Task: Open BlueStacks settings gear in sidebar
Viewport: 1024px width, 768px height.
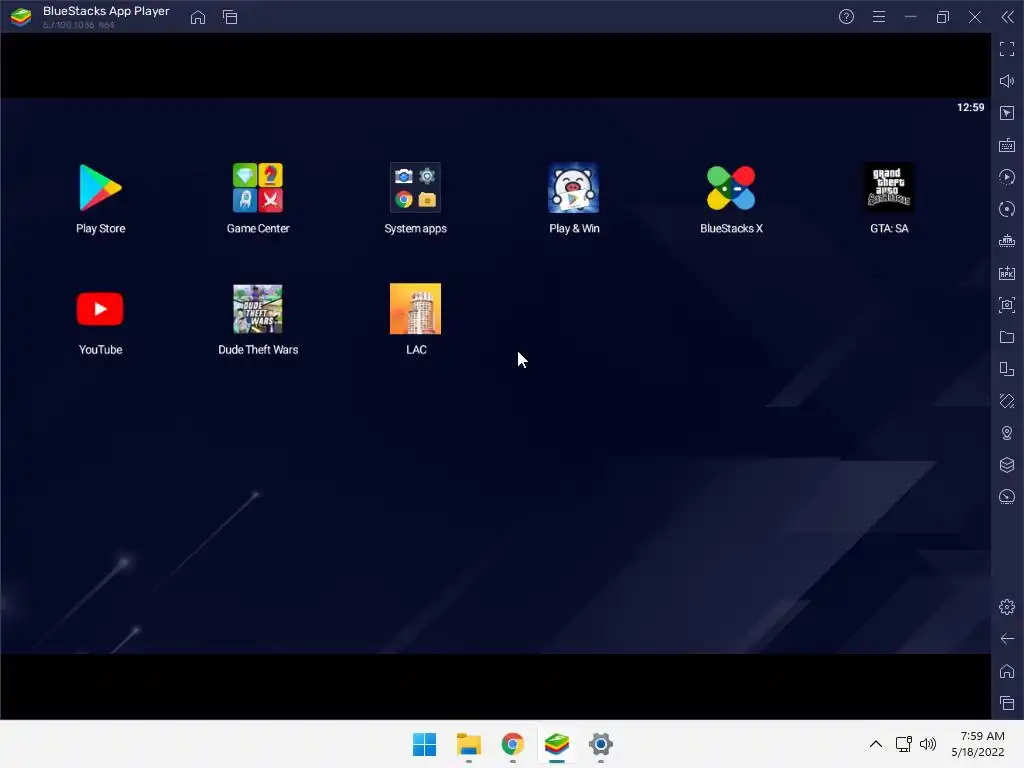Action: pos(1007,607)
